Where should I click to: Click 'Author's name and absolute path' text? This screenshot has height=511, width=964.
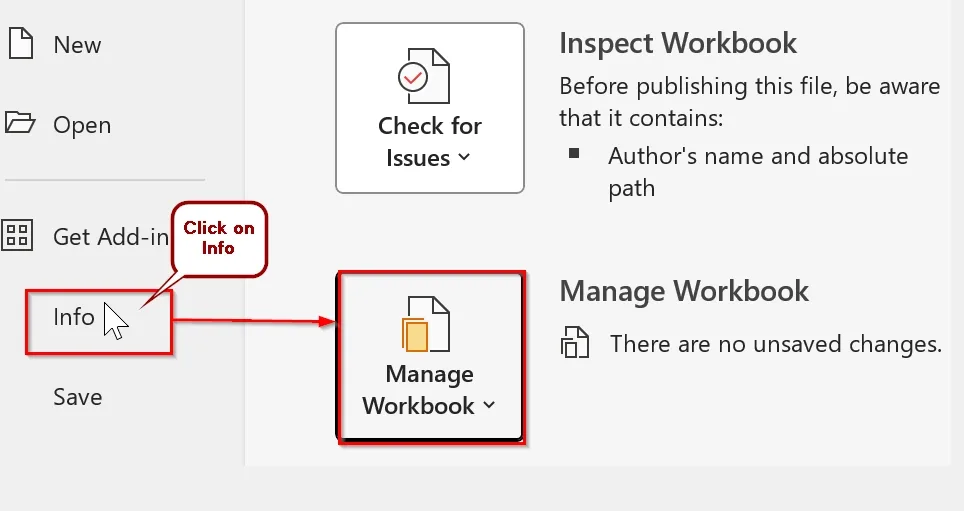(758, 172)
